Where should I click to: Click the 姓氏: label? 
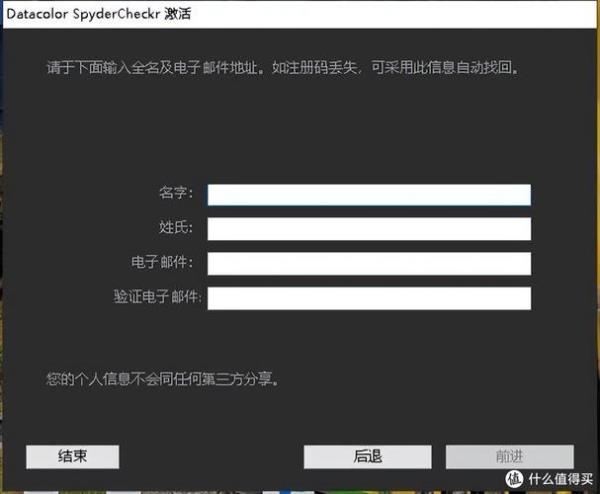tap(176, 227)
